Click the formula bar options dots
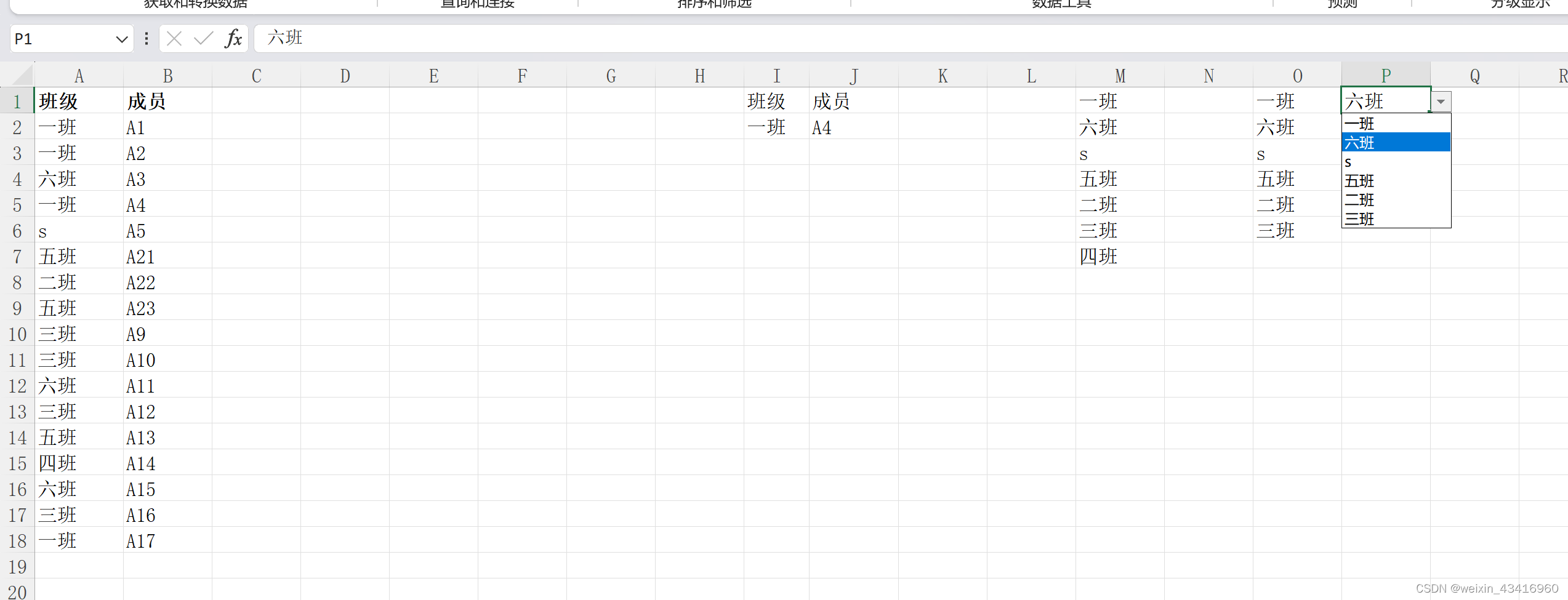1568x600 pixels. point(147,39)
